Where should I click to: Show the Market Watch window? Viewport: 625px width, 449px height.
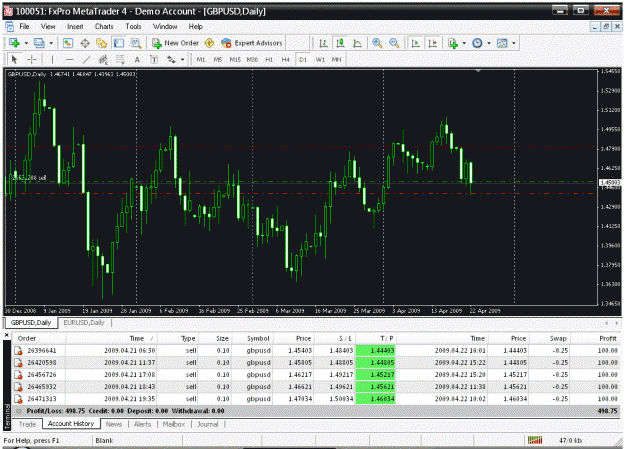68,43
